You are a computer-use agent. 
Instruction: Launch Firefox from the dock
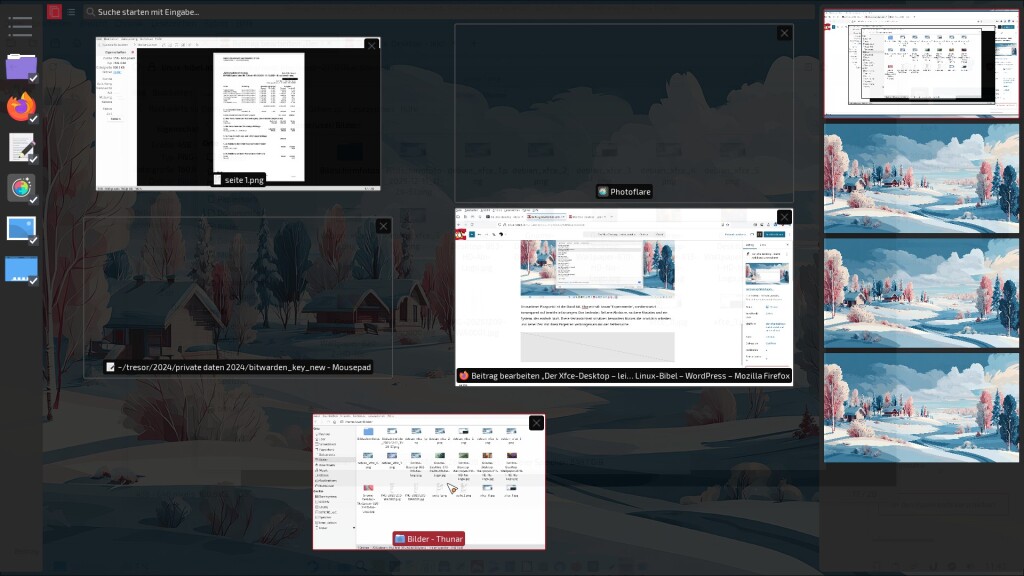pos(21,107)
